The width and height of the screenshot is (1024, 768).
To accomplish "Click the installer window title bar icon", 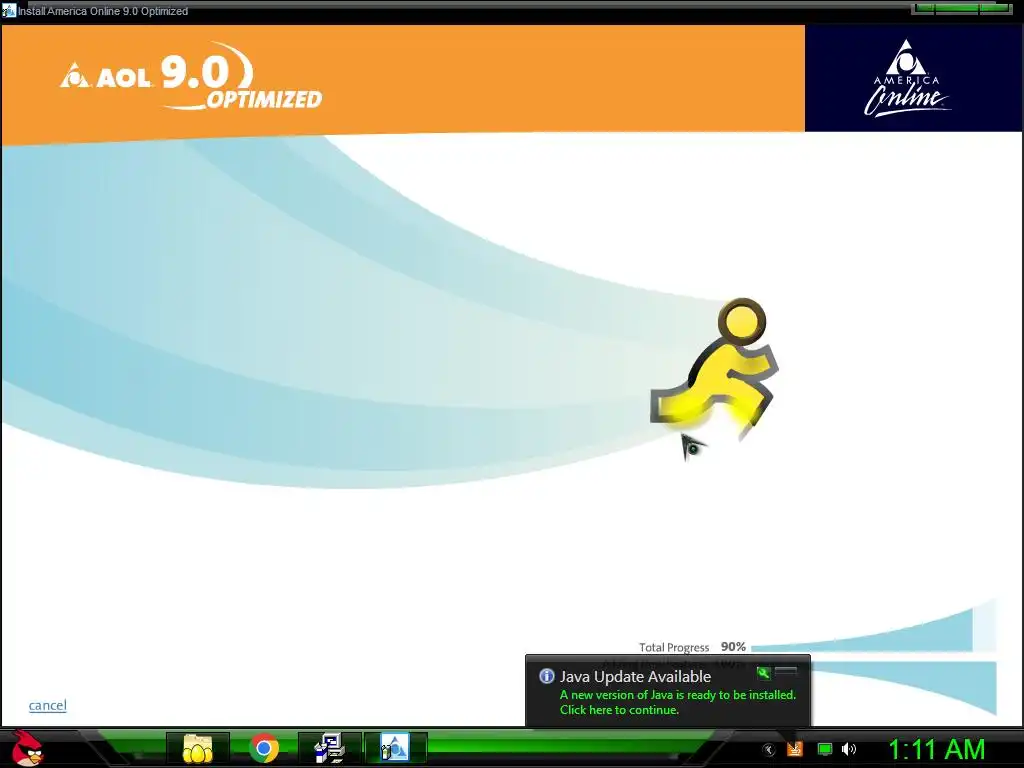I will pos(9,10).
